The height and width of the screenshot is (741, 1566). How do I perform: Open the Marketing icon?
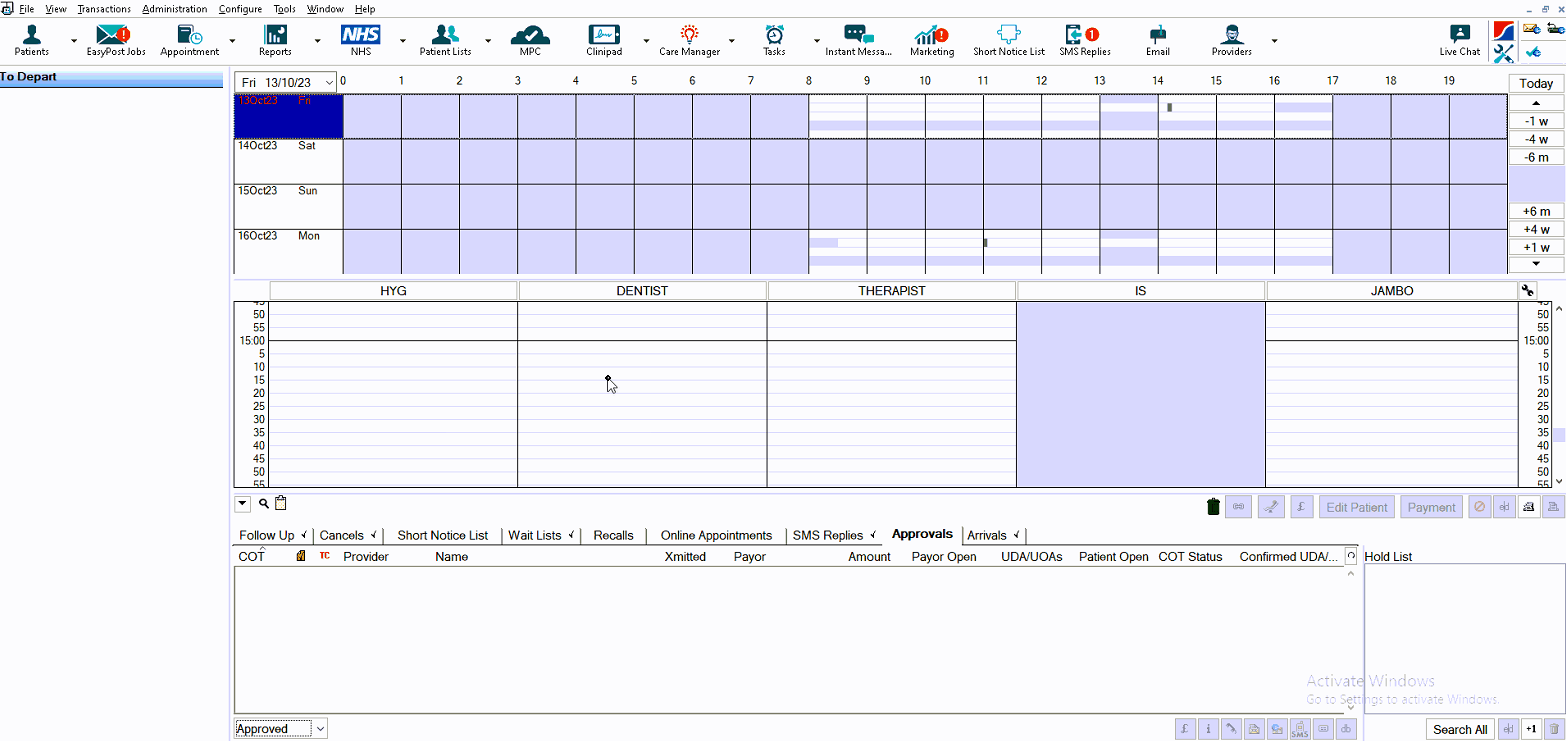pyautogui.click(x=932, y=40)
